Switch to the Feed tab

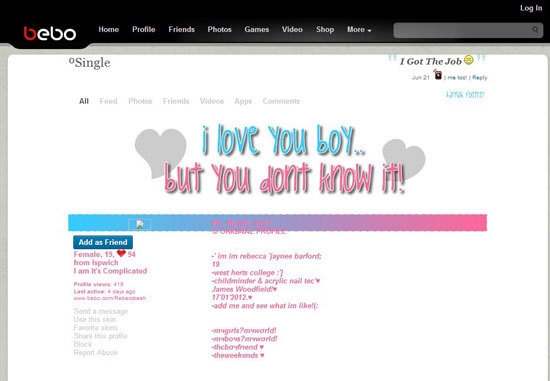tap(108, 101)
